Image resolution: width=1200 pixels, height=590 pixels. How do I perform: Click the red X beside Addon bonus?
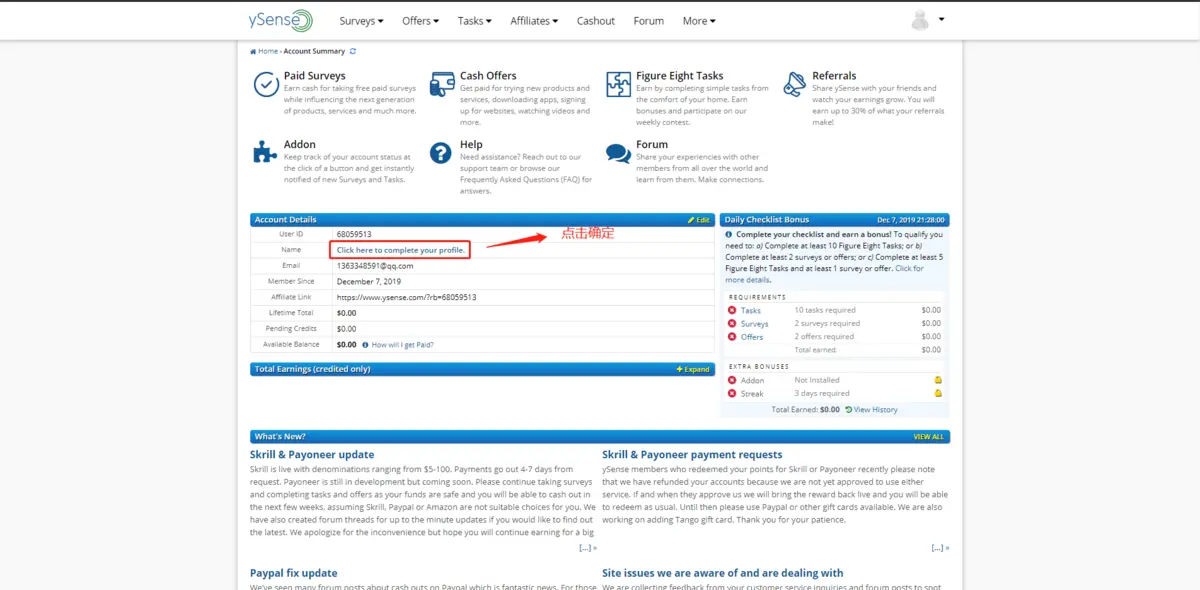click(732, 381)
